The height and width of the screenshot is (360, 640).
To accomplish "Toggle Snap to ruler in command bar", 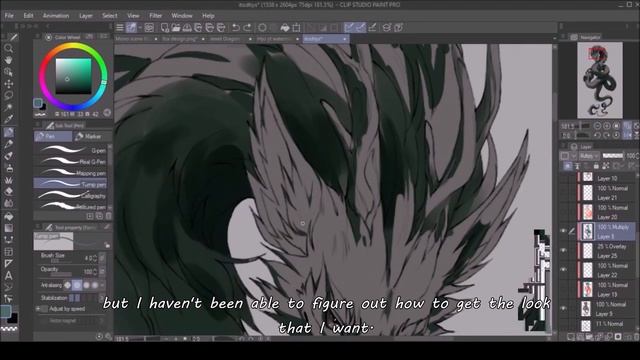I will [x=349, y=27].
